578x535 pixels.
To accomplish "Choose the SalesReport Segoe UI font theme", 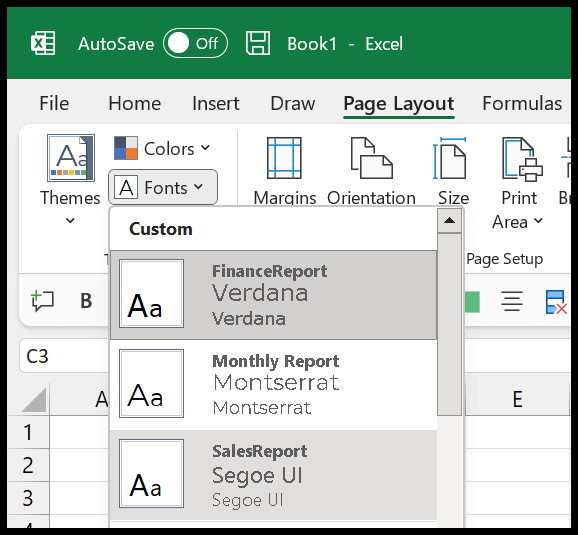I will pyautogui.click(x=274, y=475).
